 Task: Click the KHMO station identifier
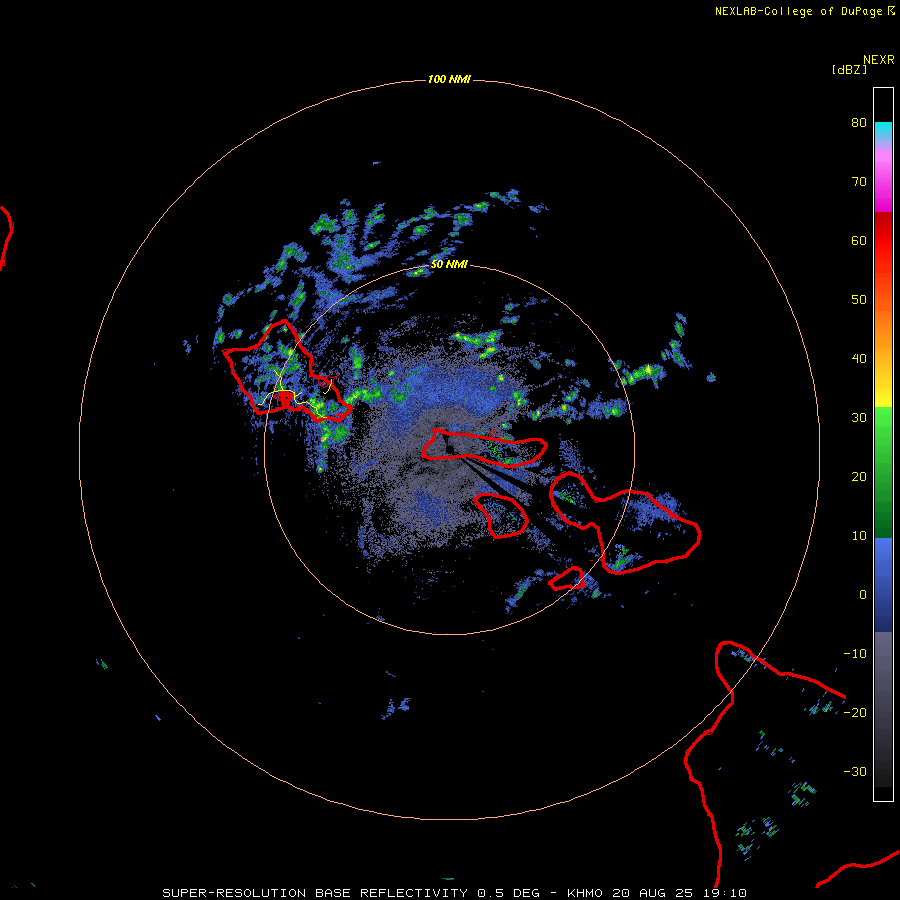[x=584, y=893]
